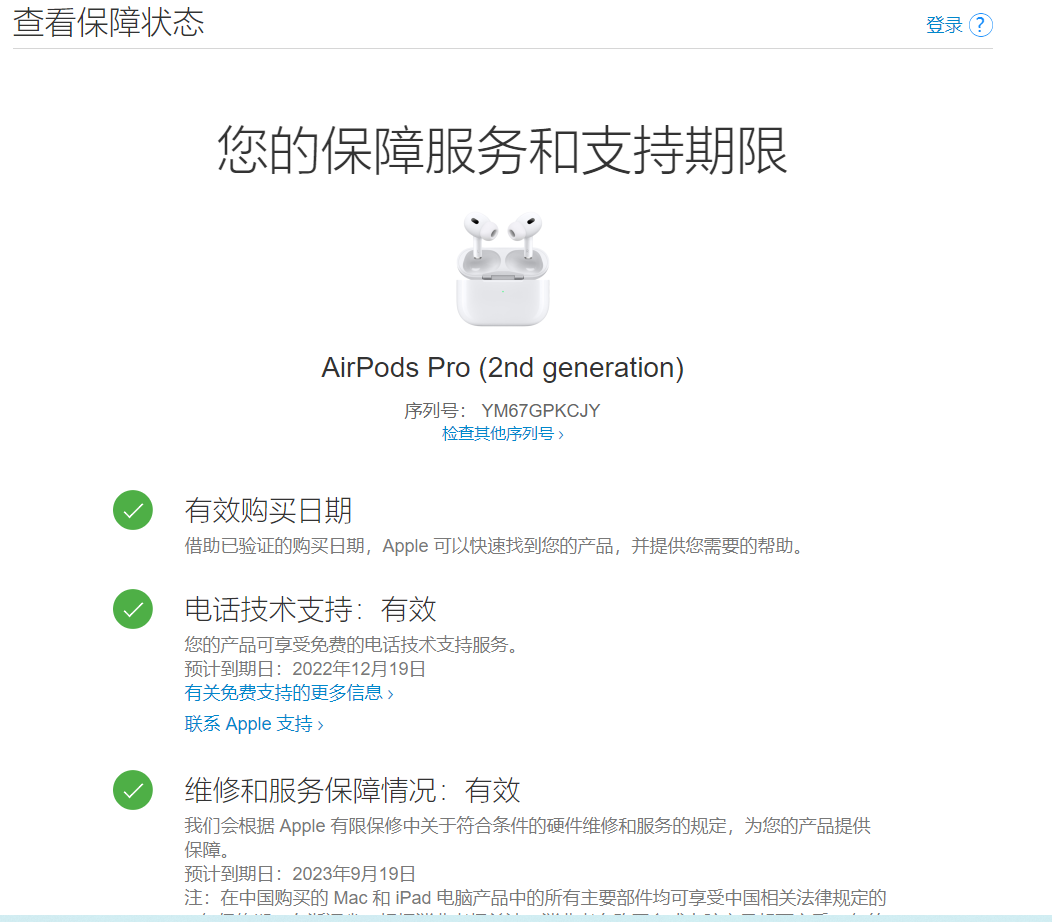The image size is (1052, 922).
Task: Click the question mark help icon
Action: [981, 25]
